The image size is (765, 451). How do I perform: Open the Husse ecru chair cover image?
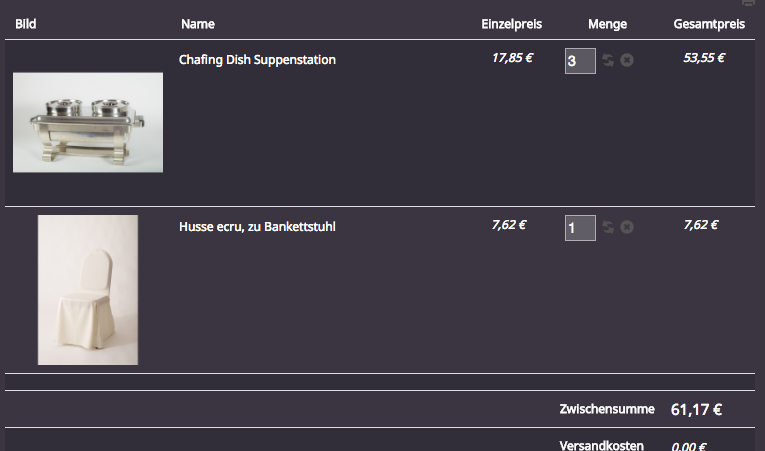click(x=88, y=290)
